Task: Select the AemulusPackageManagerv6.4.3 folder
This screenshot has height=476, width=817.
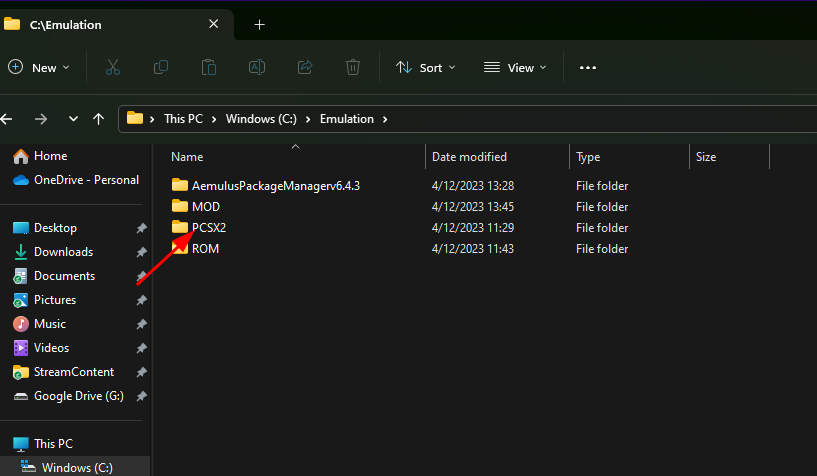Action: (x=265, y=185)
